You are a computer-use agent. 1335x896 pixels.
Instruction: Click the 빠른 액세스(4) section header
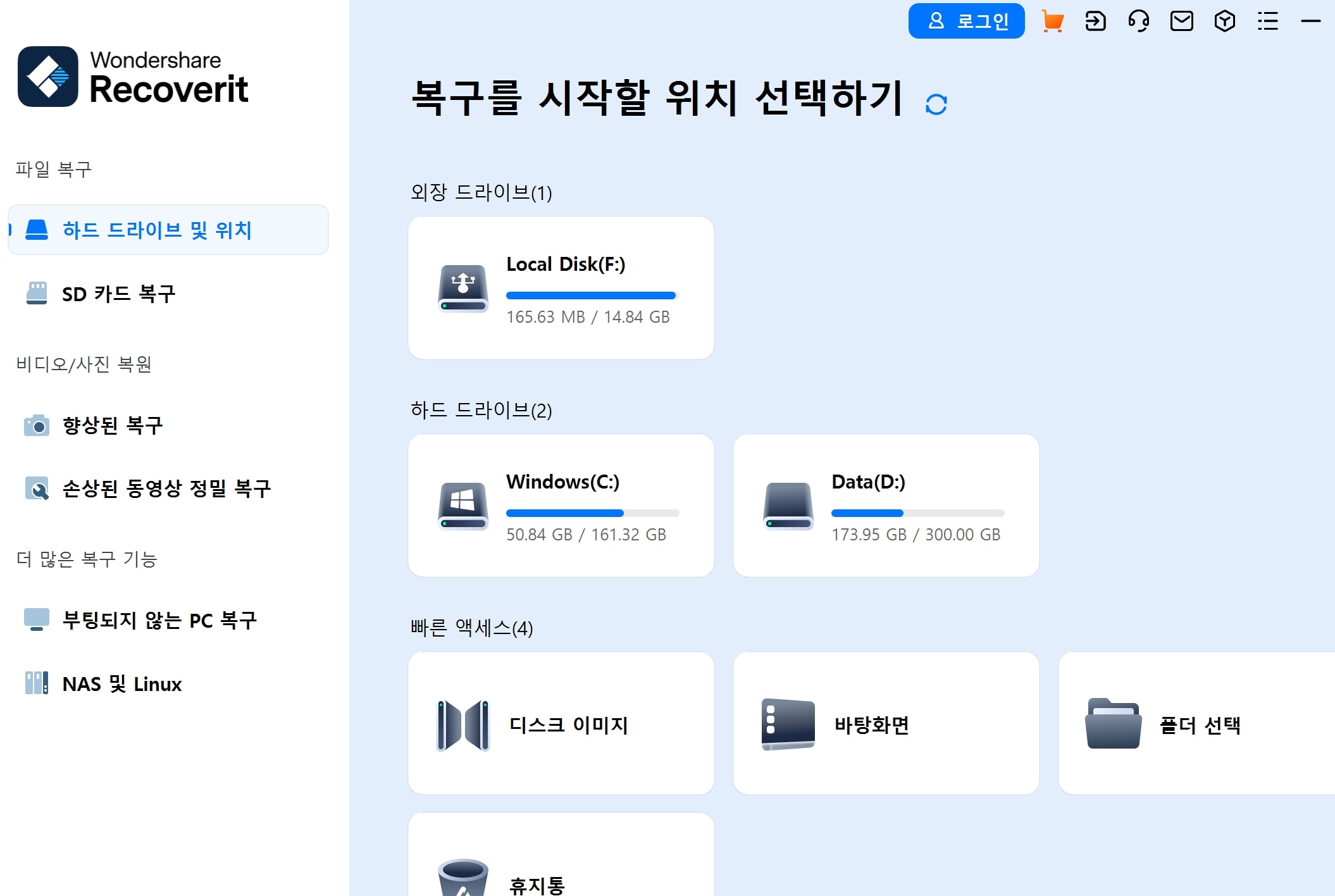(x=471, y=627)
